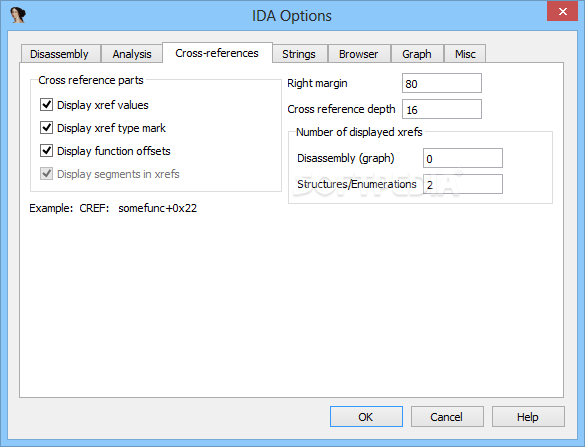This screenshot has width=585, height=447.
Task: Switch to the Graph tab
Action: [417, 54]
